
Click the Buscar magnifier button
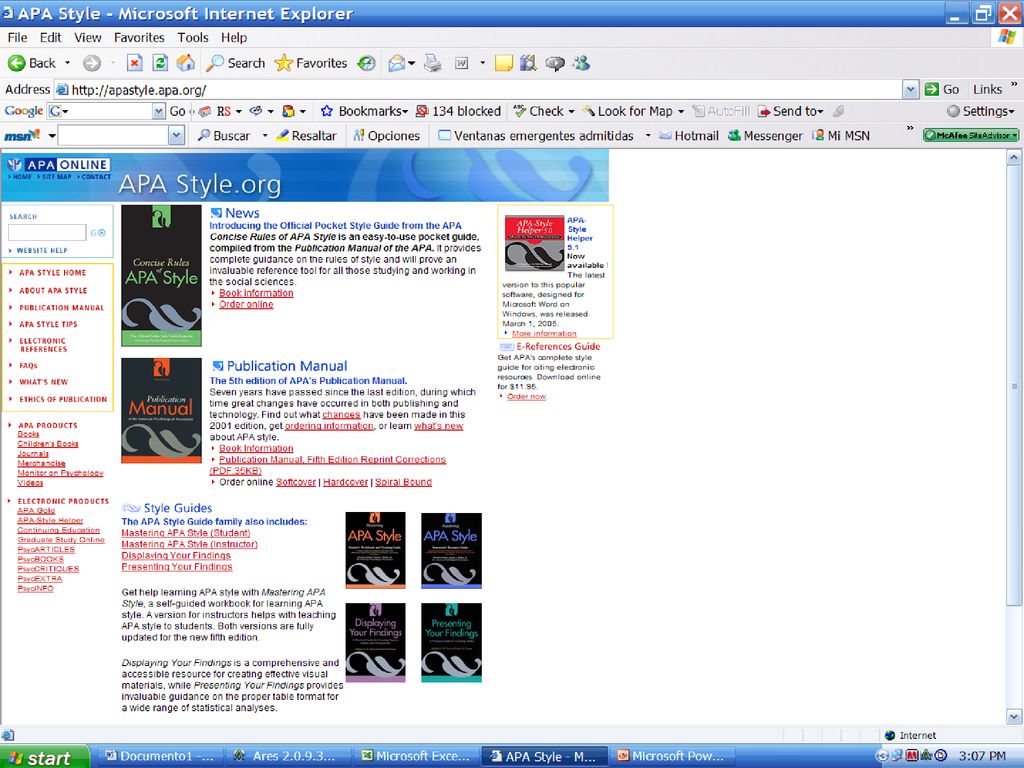[223, 135]
